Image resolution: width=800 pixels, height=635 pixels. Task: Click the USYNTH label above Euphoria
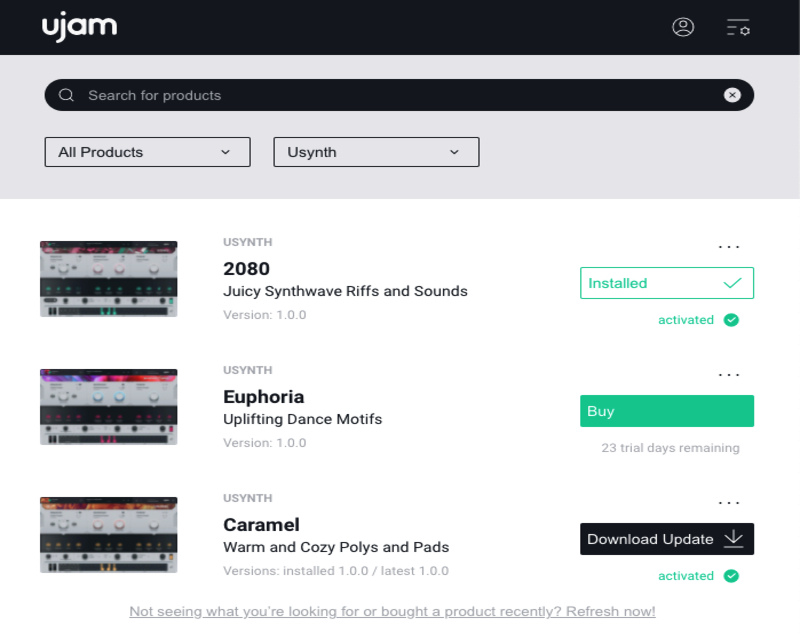coord(247,370)
